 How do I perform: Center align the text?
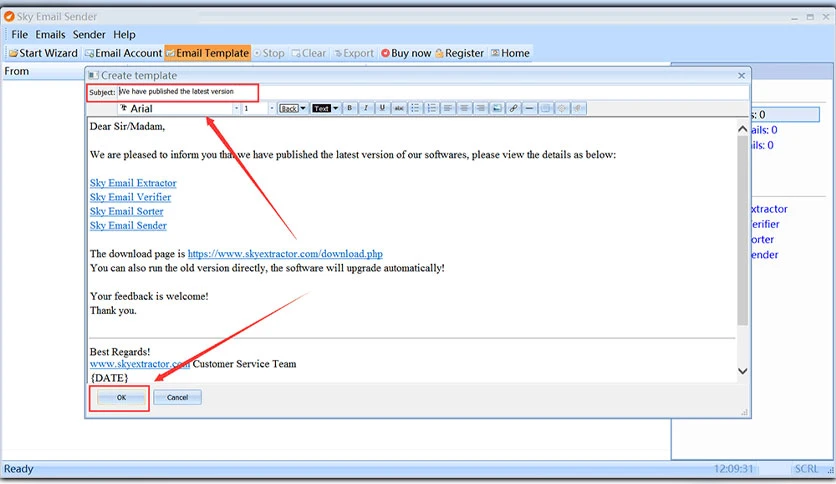(x=464, y=108)
